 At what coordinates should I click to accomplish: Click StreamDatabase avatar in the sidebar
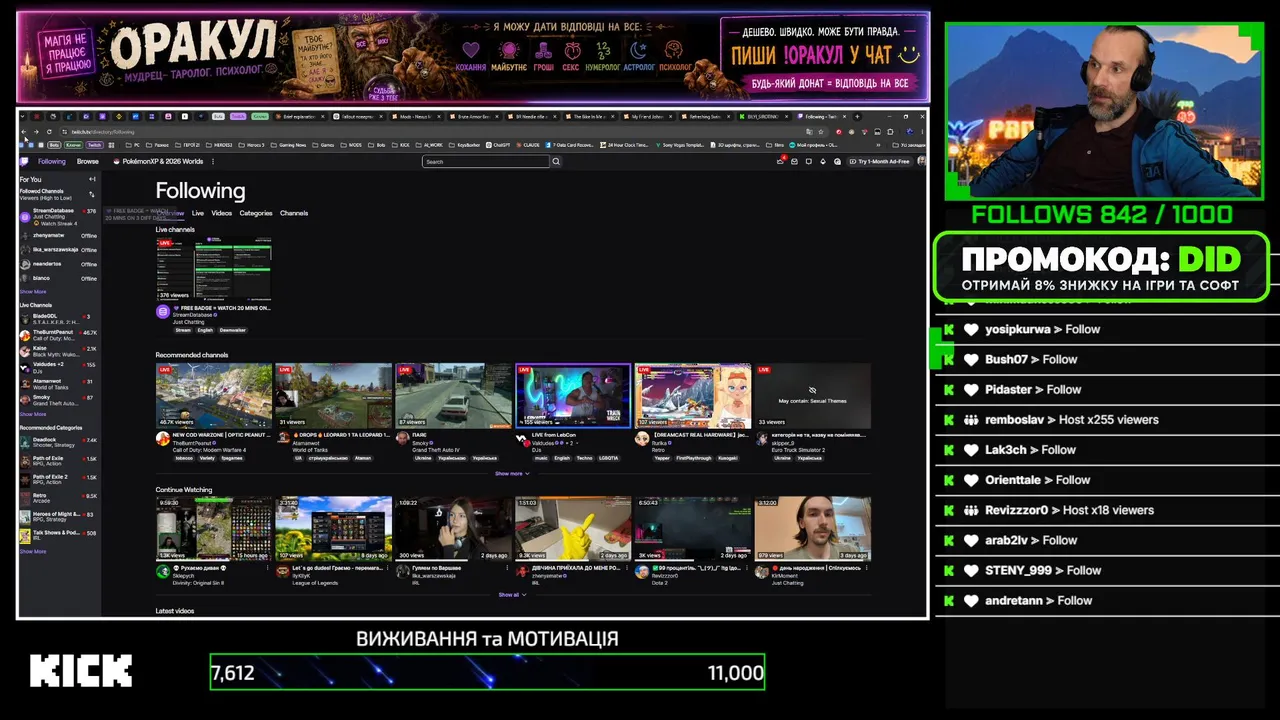[x=25, y=216]
